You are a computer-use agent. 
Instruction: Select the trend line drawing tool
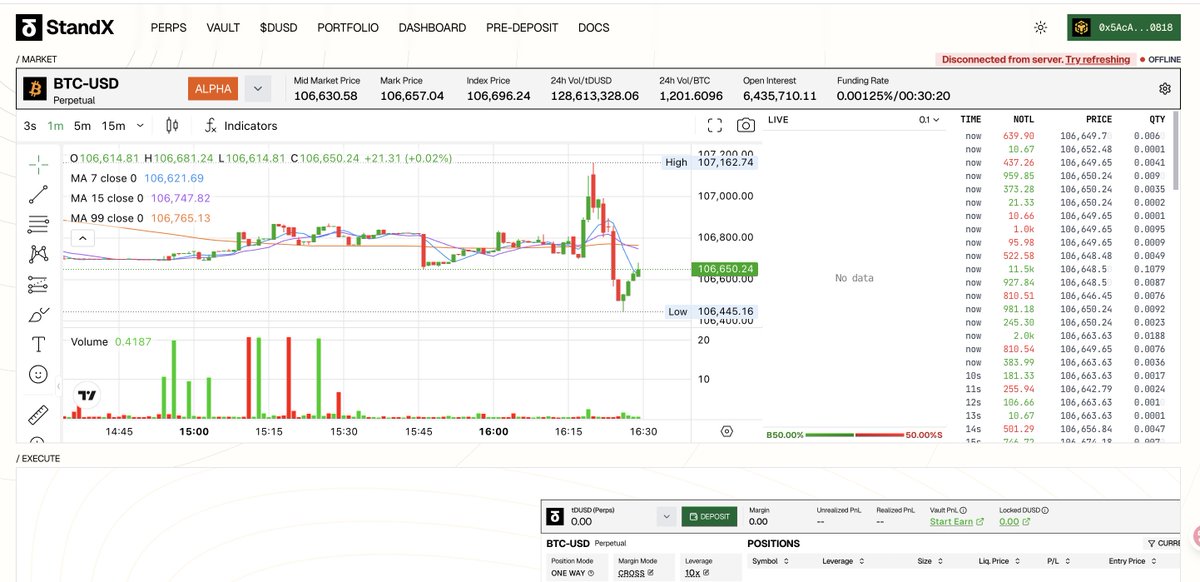point(39,194)
